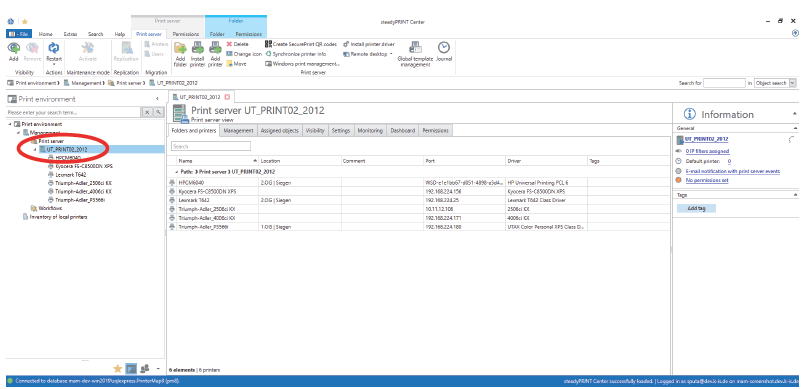
Task: Collapse the Print environment side panel
Action: pos(157,99)
